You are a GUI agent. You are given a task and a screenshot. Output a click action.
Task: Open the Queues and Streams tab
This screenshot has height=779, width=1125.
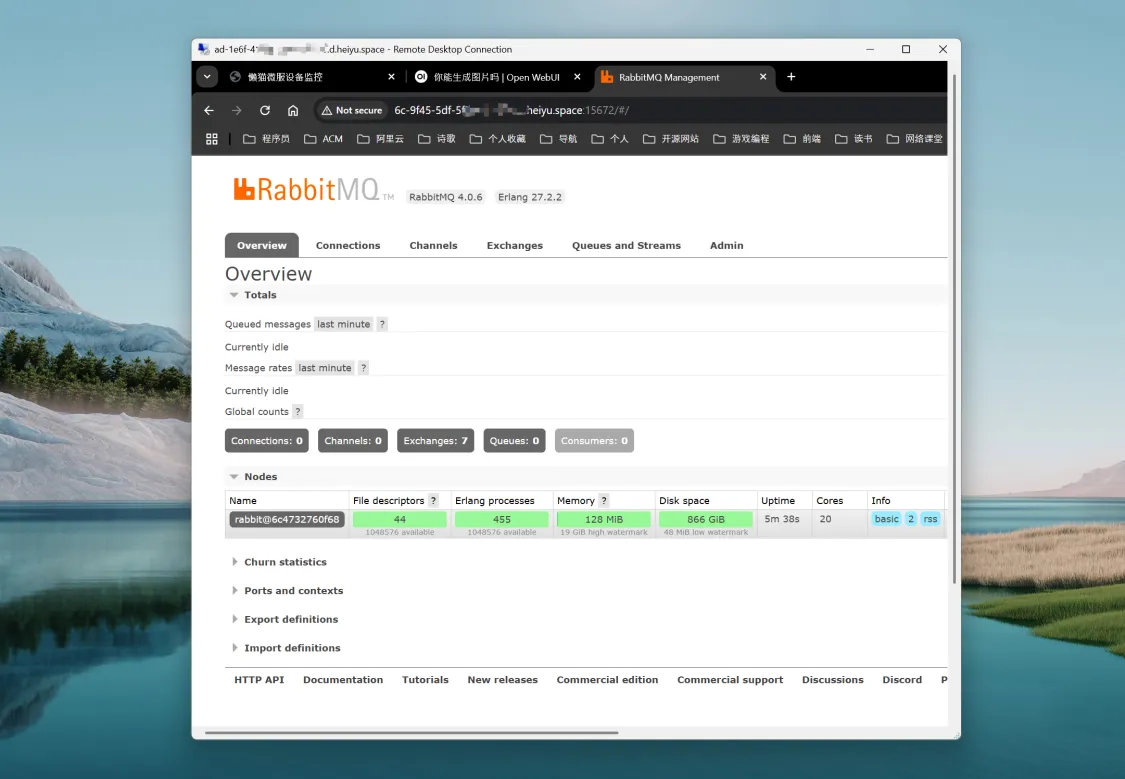coord(626,245)
